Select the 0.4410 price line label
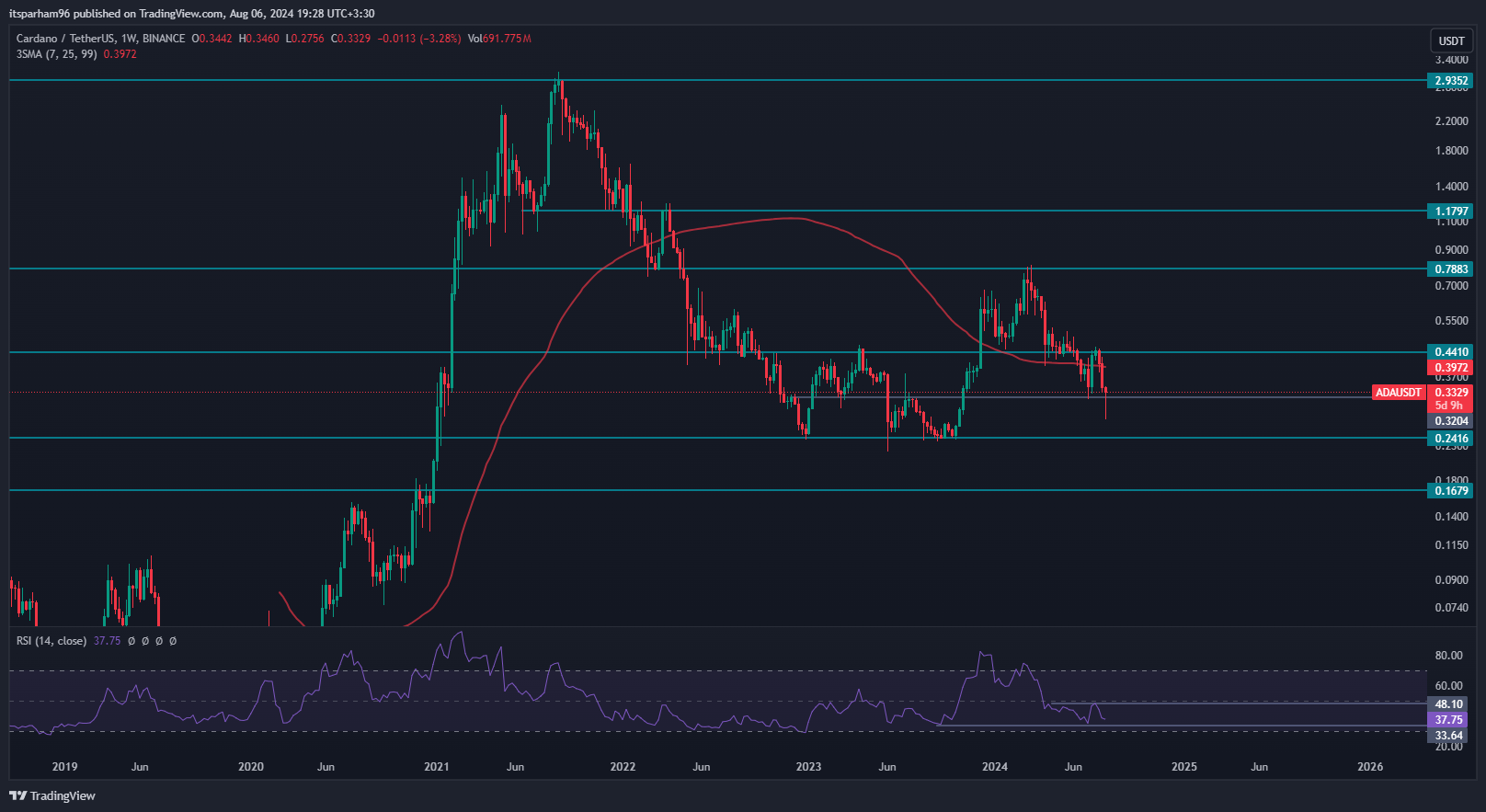1486x812 pixels. pyautogui.click(x=1451, y=352)
